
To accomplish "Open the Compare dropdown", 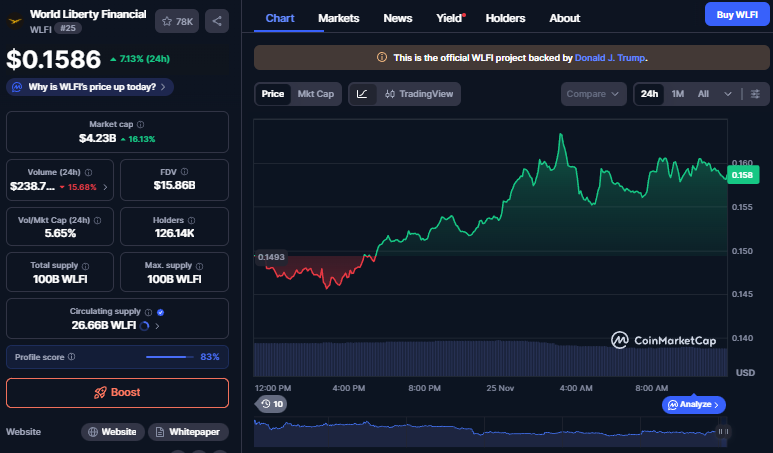I will (x=593, y=94).
